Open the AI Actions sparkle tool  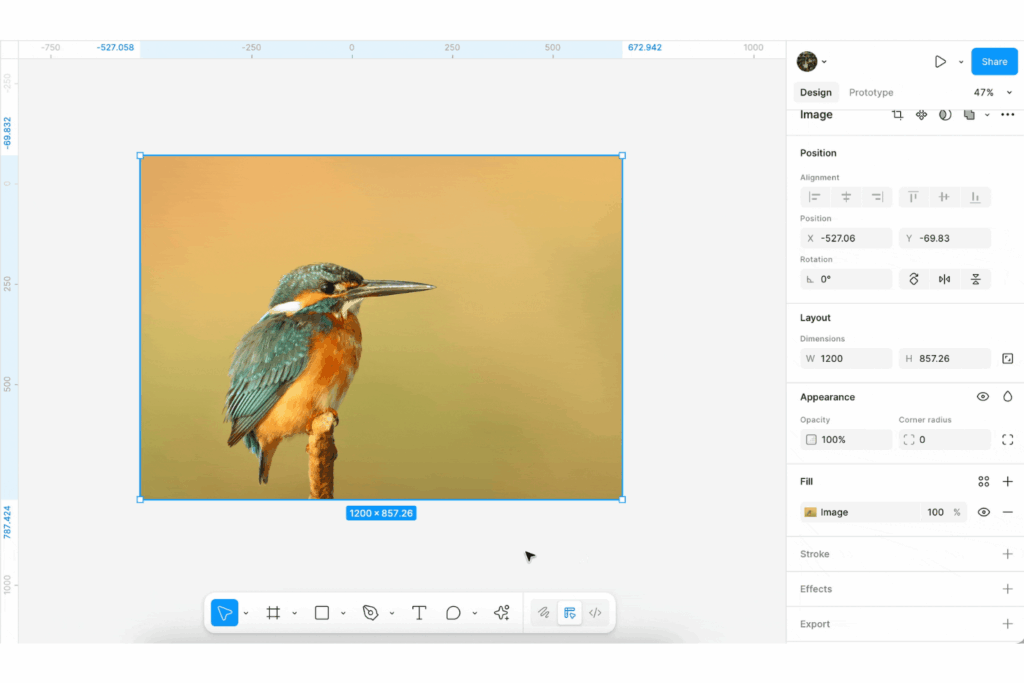[x=502, y=613]
